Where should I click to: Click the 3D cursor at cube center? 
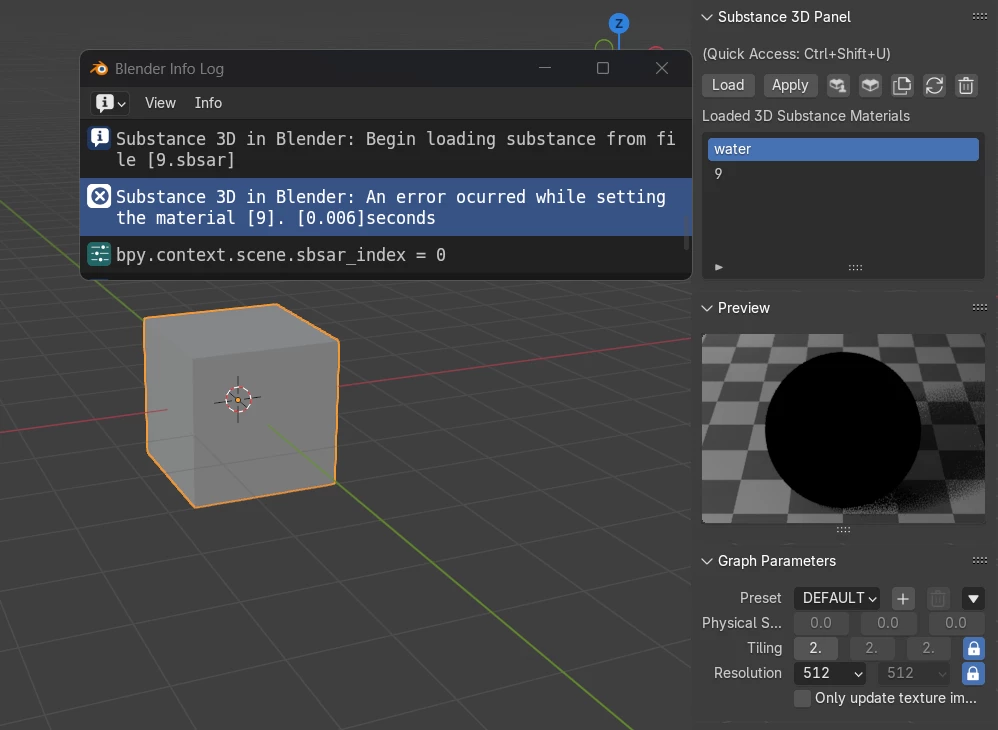[x=238, y=400]
